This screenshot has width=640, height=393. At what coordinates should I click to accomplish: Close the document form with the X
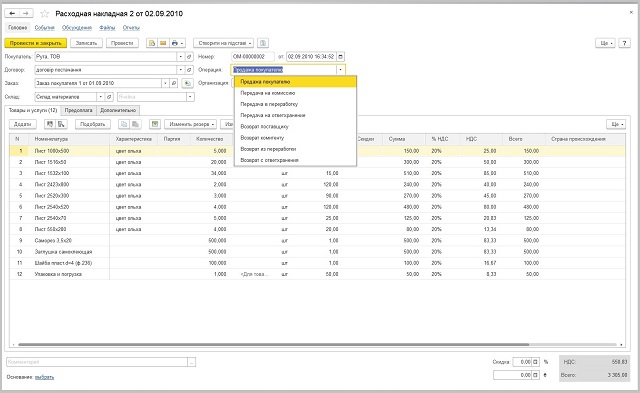(x=631, y=13)
